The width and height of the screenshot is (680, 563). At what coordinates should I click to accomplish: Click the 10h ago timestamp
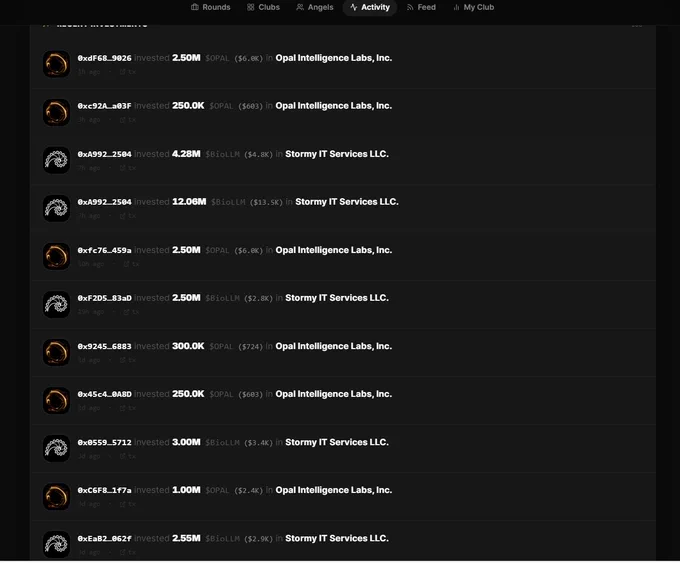coord(91,264)
